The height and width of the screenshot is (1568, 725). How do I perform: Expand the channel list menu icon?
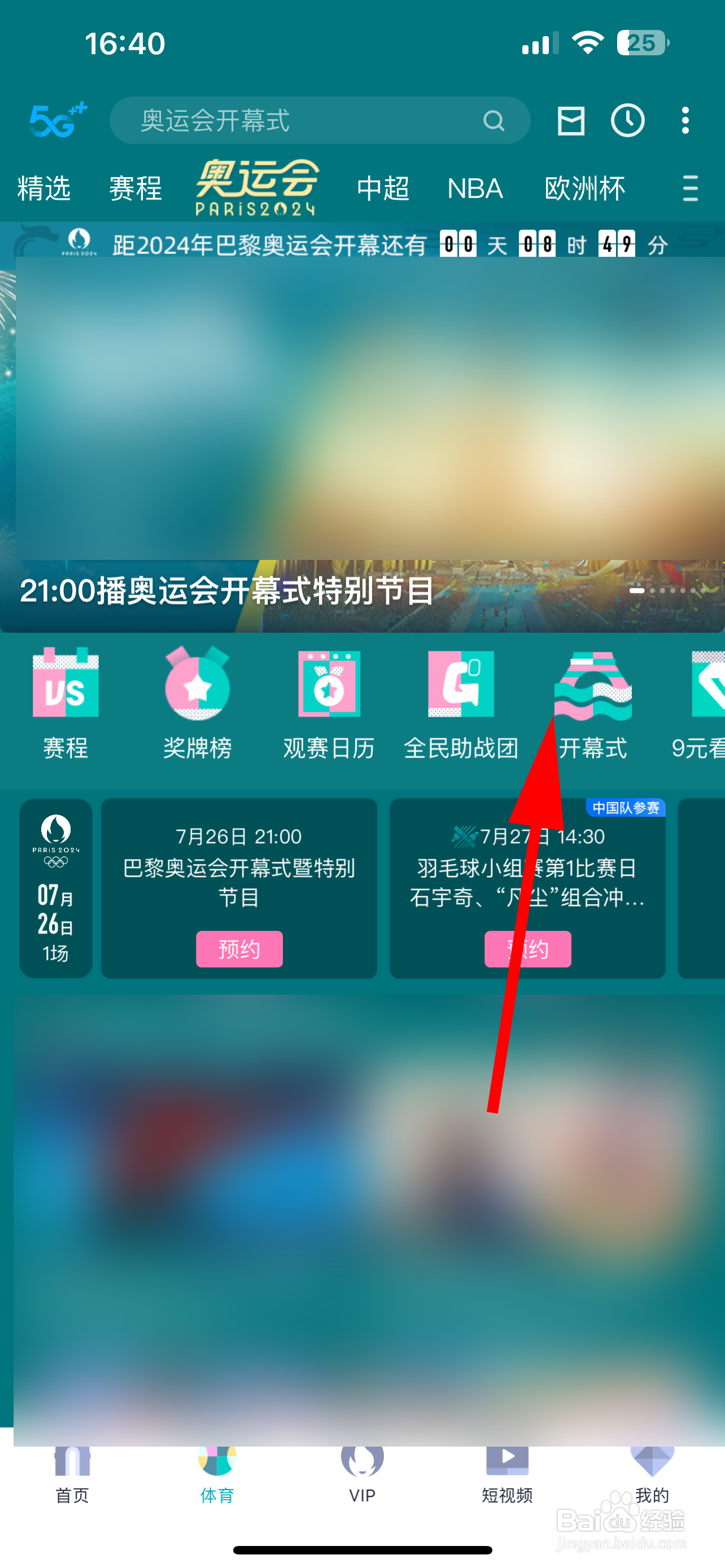(x=691, y=188)
